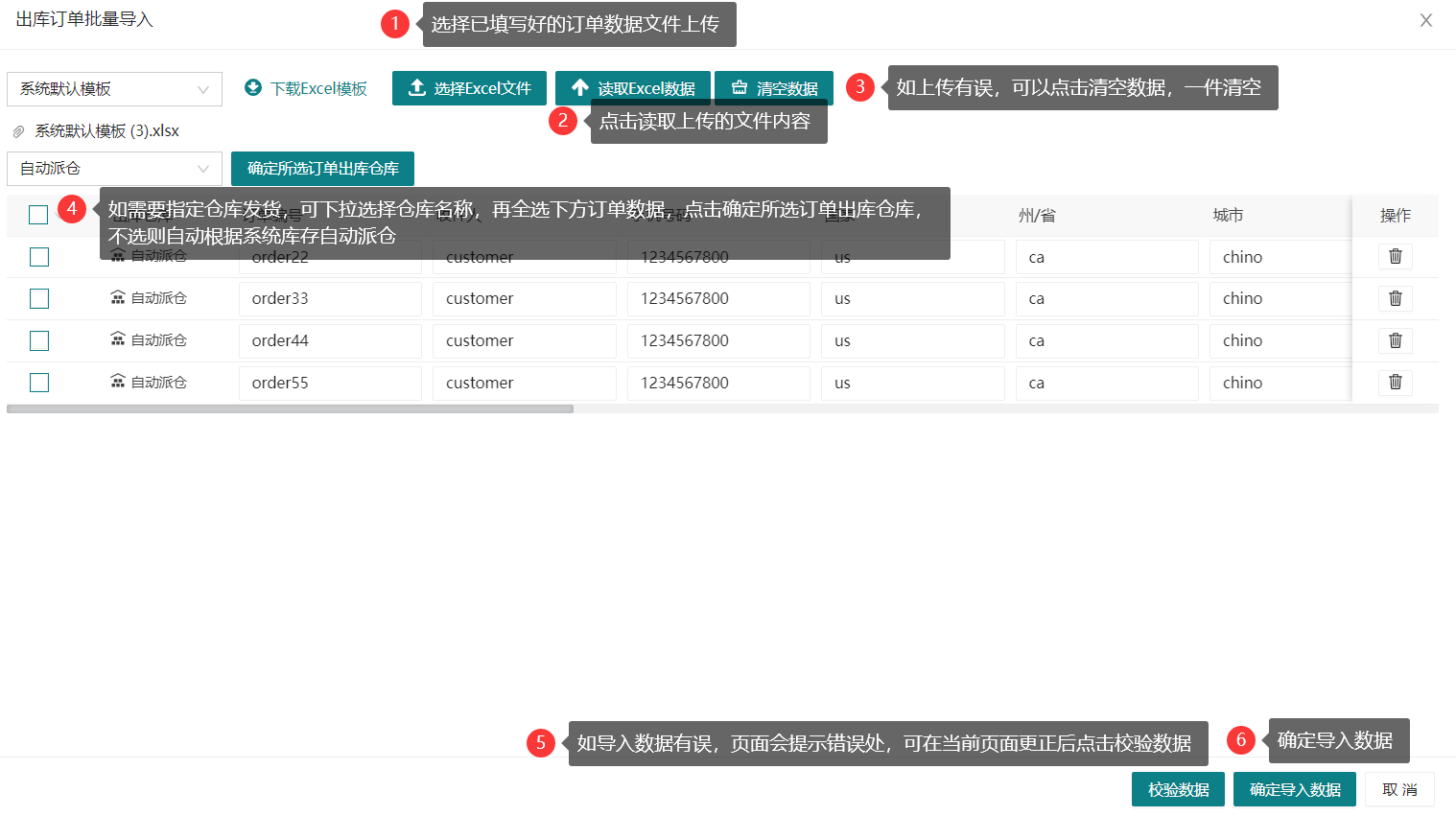Delete the order44 row via trash icon
Screen dimensions: 1456x816
(1396, 340)
